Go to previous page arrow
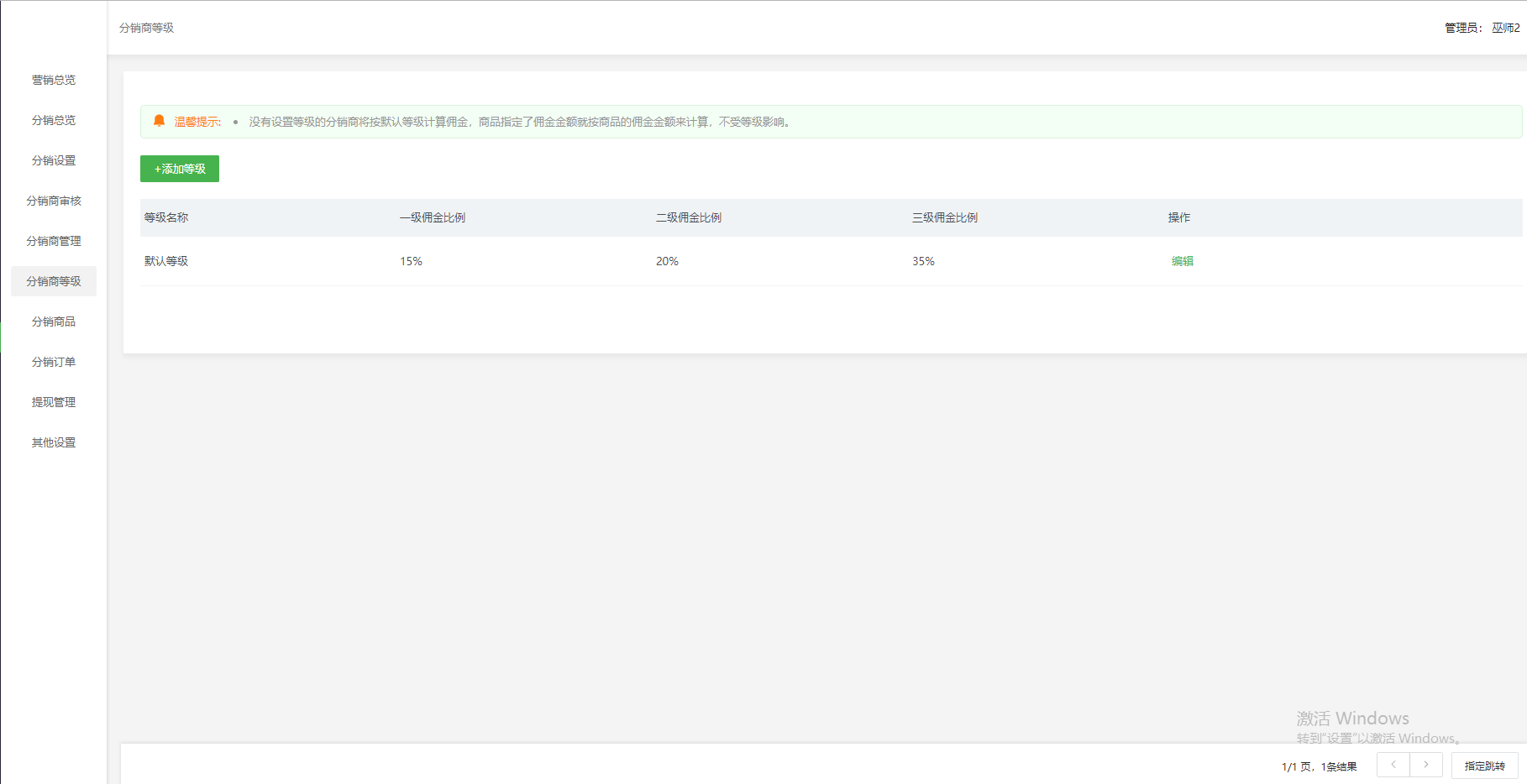1527x784 pixels. coord(1393,765)
